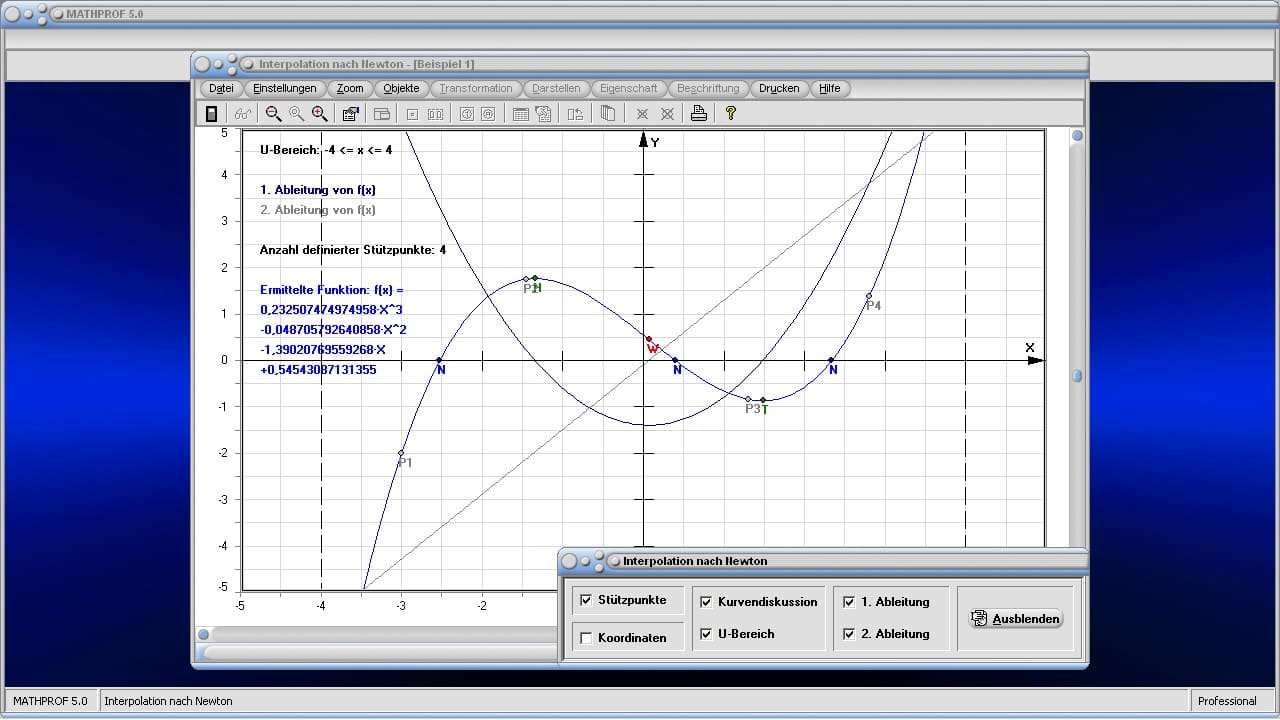
Task: Open the calculator icon at toolbar start
Action: pos(211,114)
